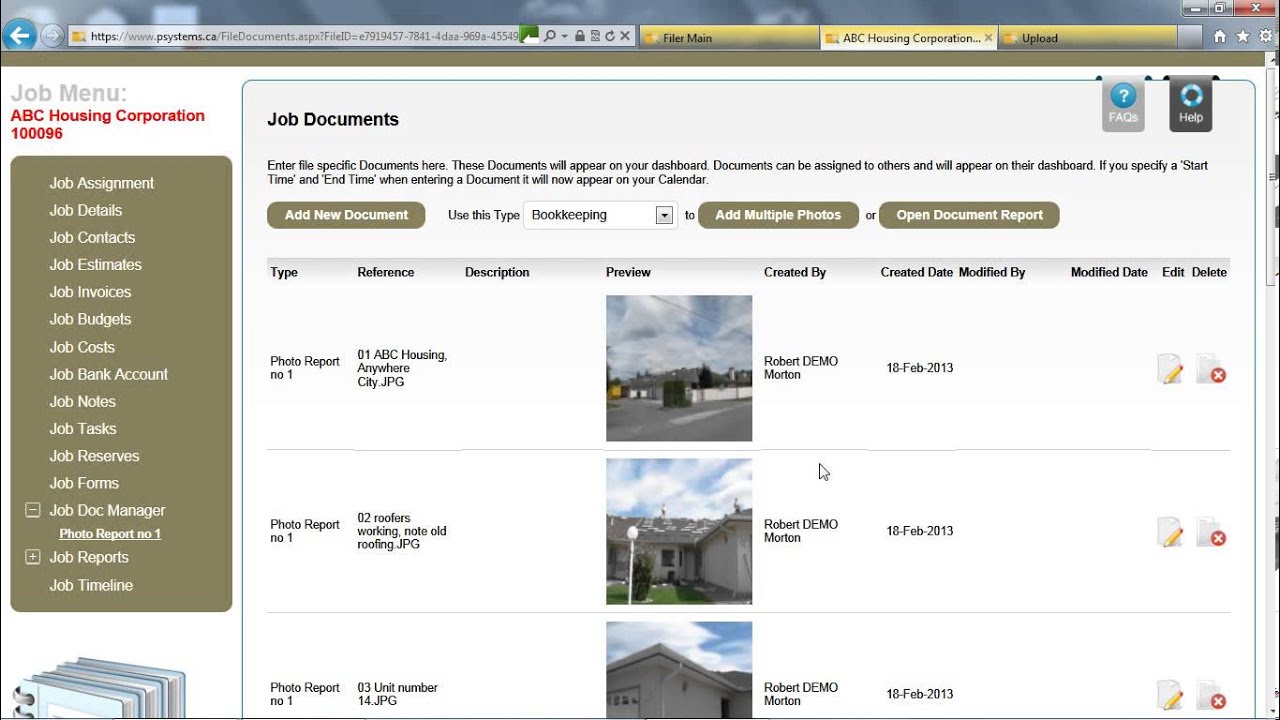Screen dimensions: 1280x720
Task: Open the 'Photo Report no 1' sublink
Action: (x=110, y=534)
